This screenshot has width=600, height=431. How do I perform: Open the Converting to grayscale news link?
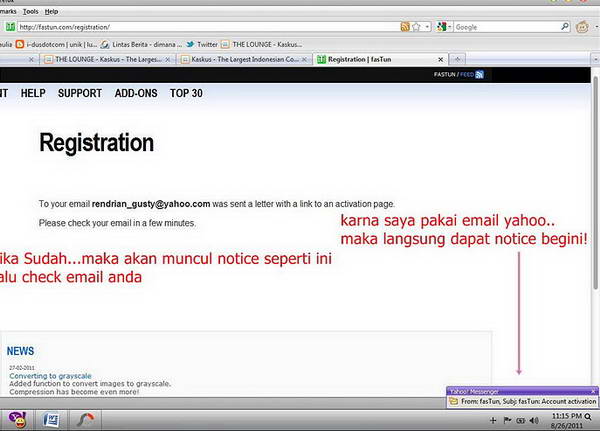pos(51,376)
